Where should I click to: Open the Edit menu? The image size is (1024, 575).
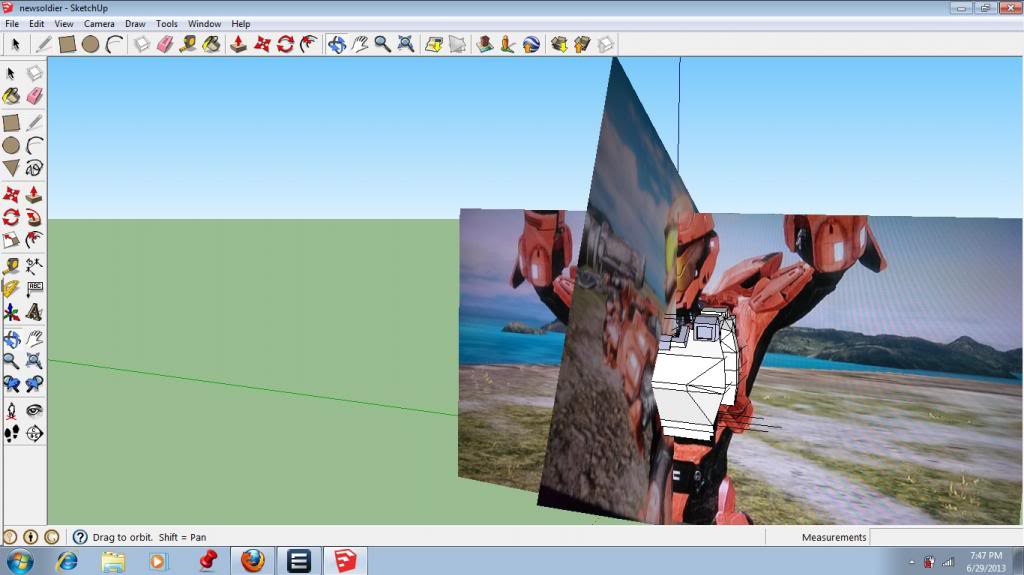coord(37,24)
